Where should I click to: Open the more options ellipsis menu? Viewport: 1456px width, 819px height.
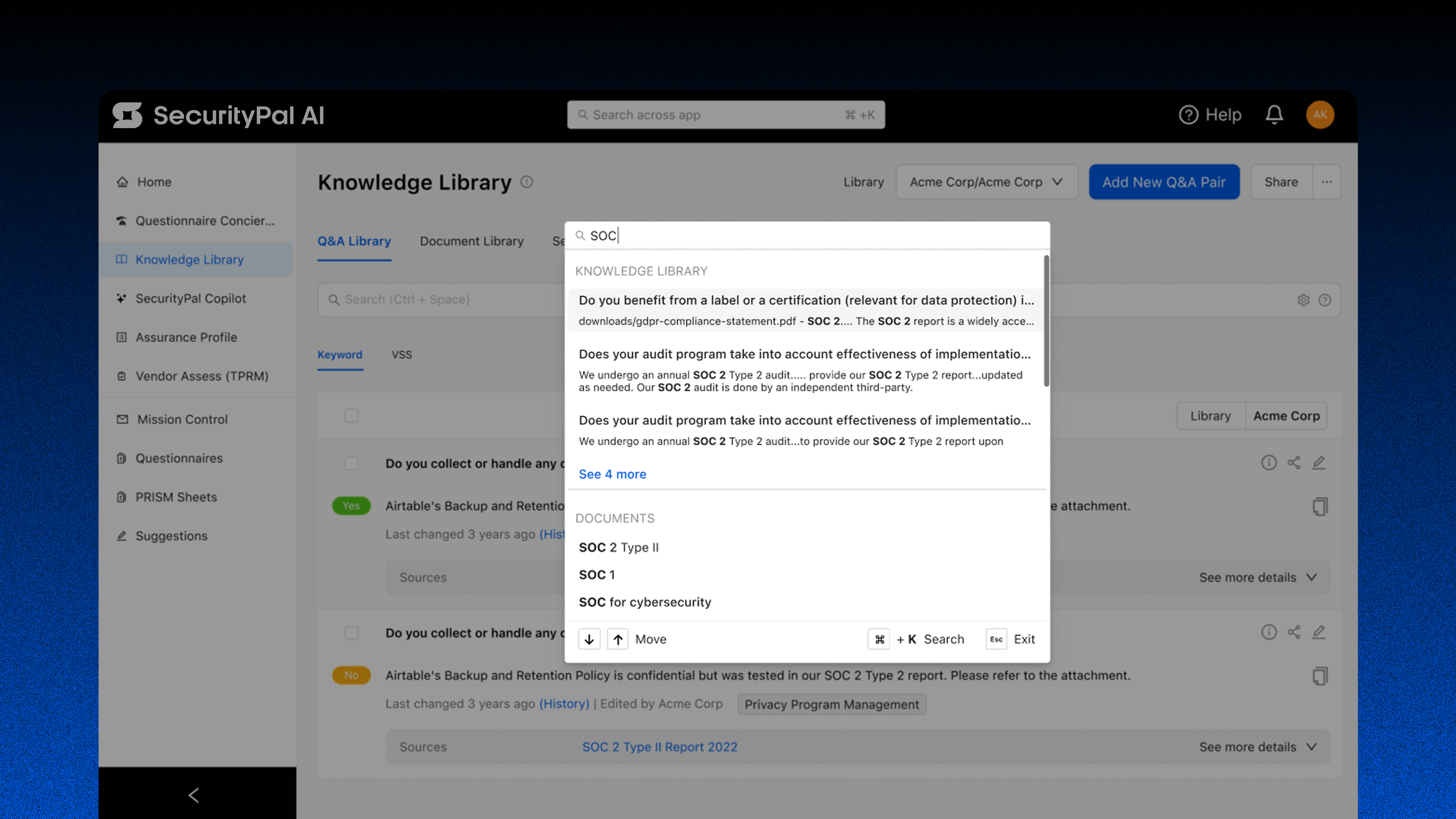[x=1327, y=182]
